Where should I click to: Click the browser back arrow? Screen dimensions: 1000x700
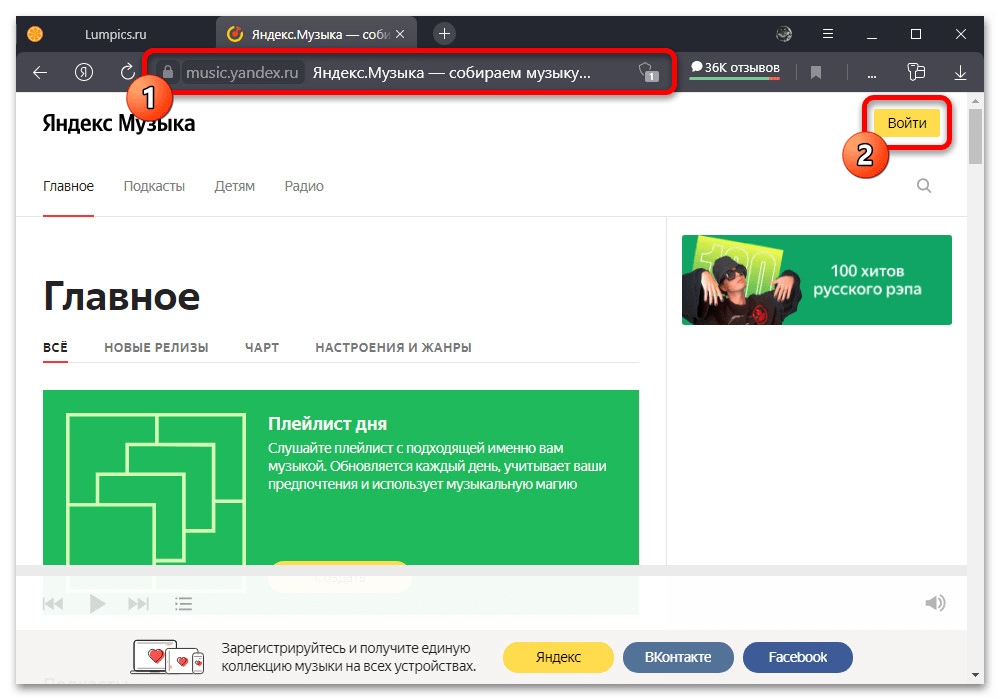(x=40, y=72)
